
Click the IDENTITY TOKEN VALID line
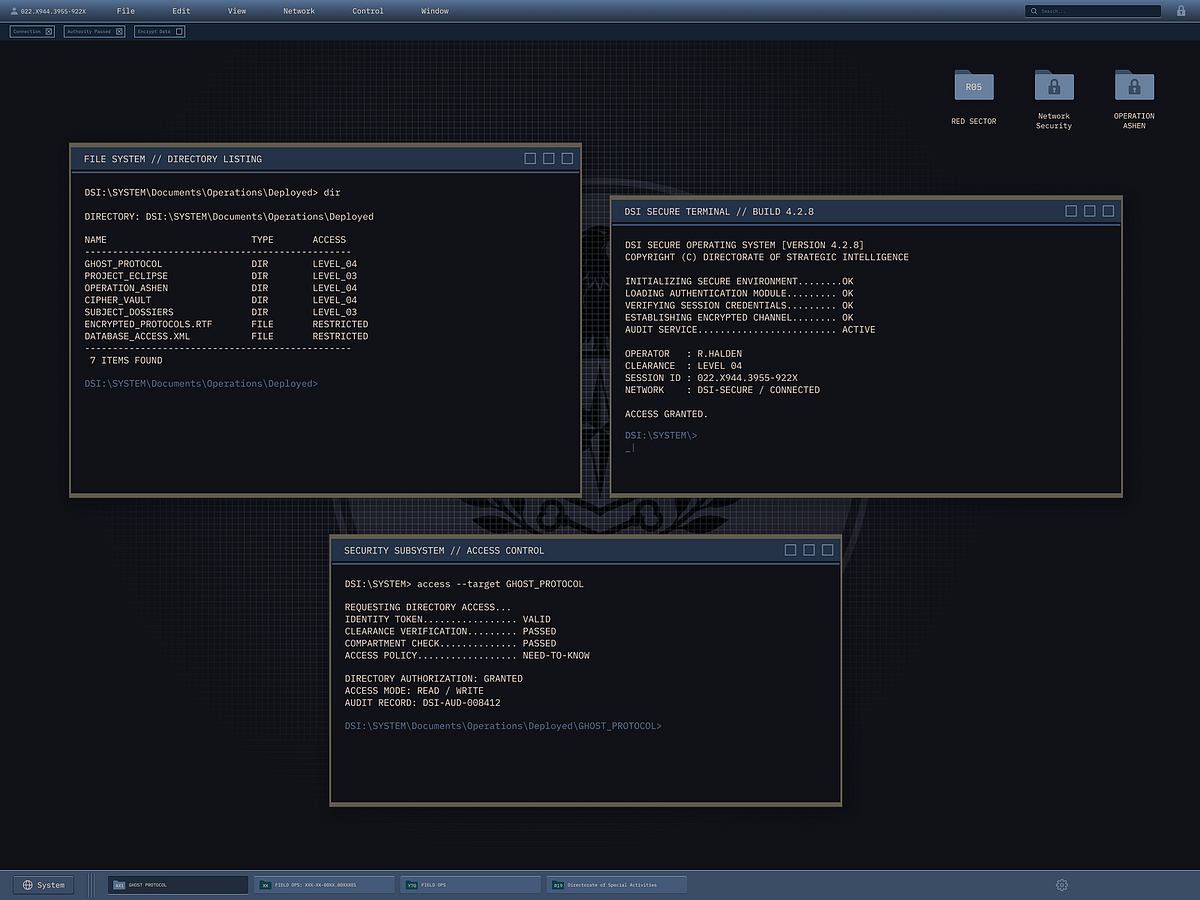click(x=447, y=620)
